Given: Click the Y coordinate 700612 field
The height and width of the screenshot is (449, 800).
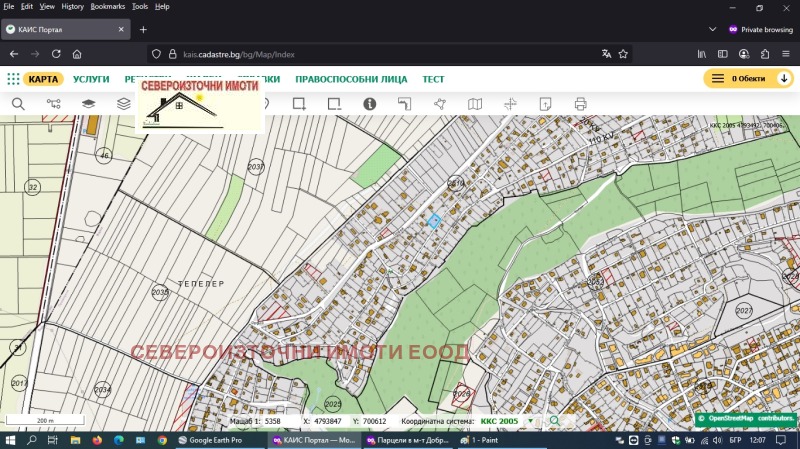Looking at the screenshot, I should (375, 421).
